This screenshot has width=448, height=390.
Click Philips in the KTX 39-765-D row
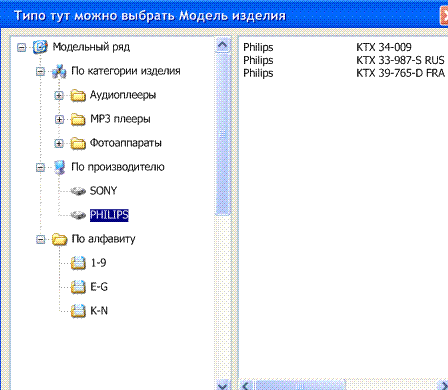click(x=258, y=73)
